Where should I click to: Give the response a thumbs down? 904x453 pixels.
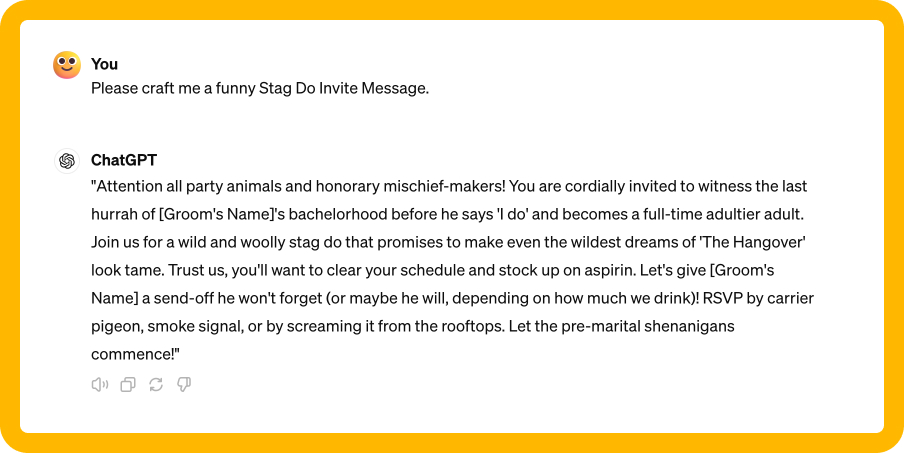[184, 385]
